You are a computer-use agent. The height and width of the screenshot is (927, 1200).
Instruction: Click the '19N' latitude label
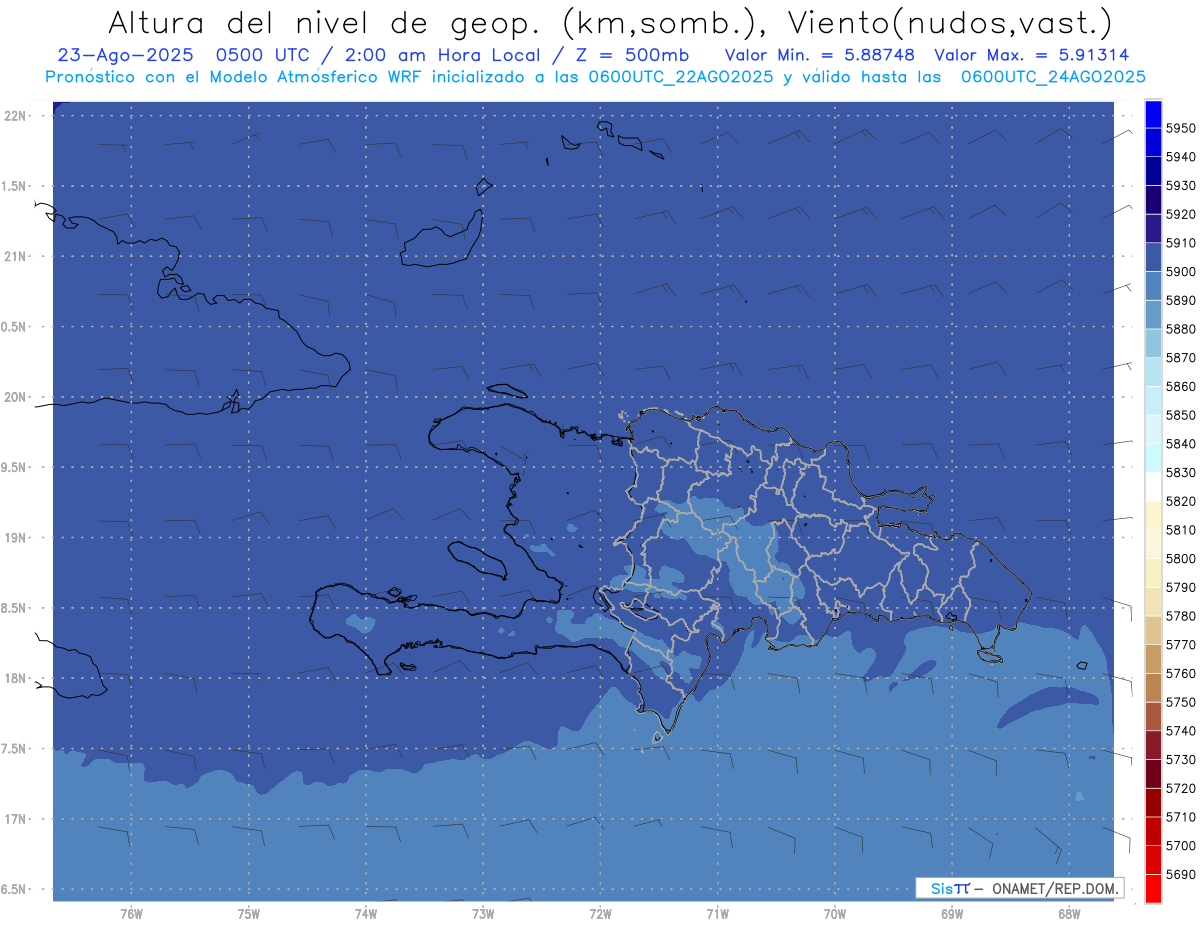(x=16, y=538)
